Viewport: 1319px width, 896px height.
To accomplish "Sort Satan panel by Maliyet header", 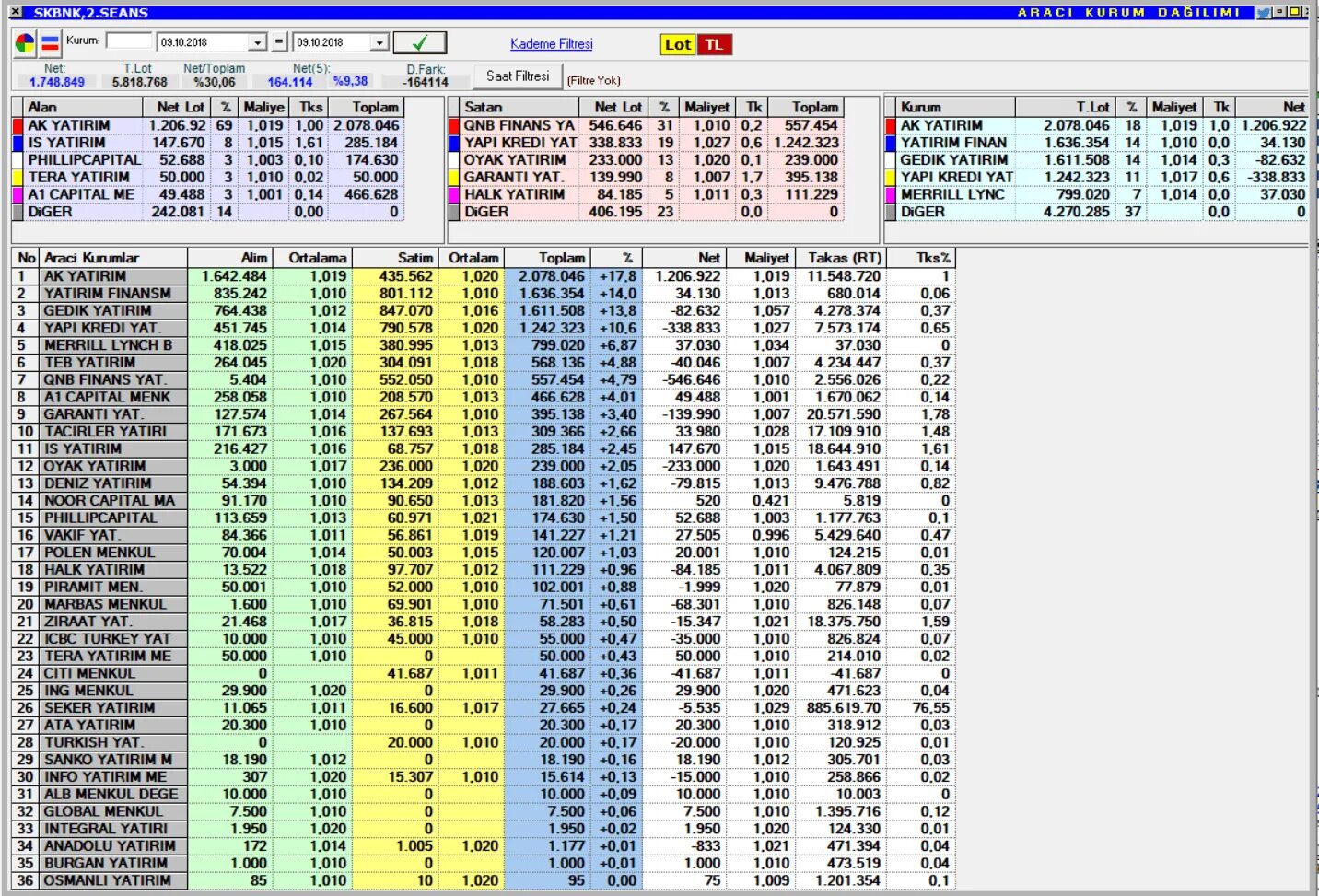I will [x=706, y=107].
